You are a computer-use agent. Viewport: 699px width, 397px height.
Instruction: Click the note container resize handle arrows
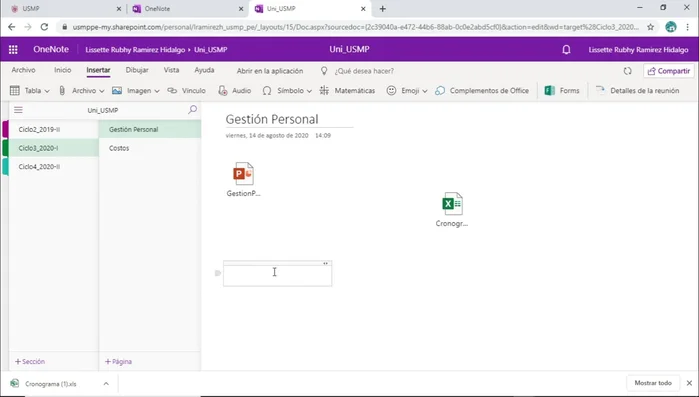[325, 263]
